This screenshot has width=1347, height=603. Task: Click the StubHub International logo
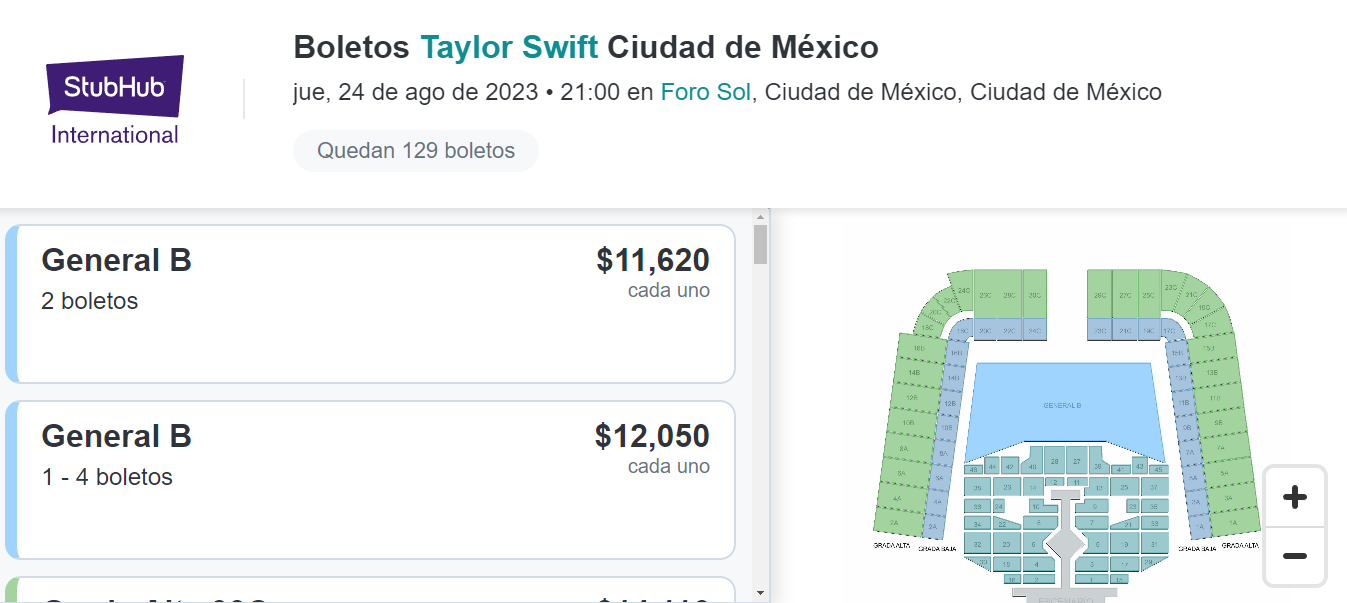(115, 100)
